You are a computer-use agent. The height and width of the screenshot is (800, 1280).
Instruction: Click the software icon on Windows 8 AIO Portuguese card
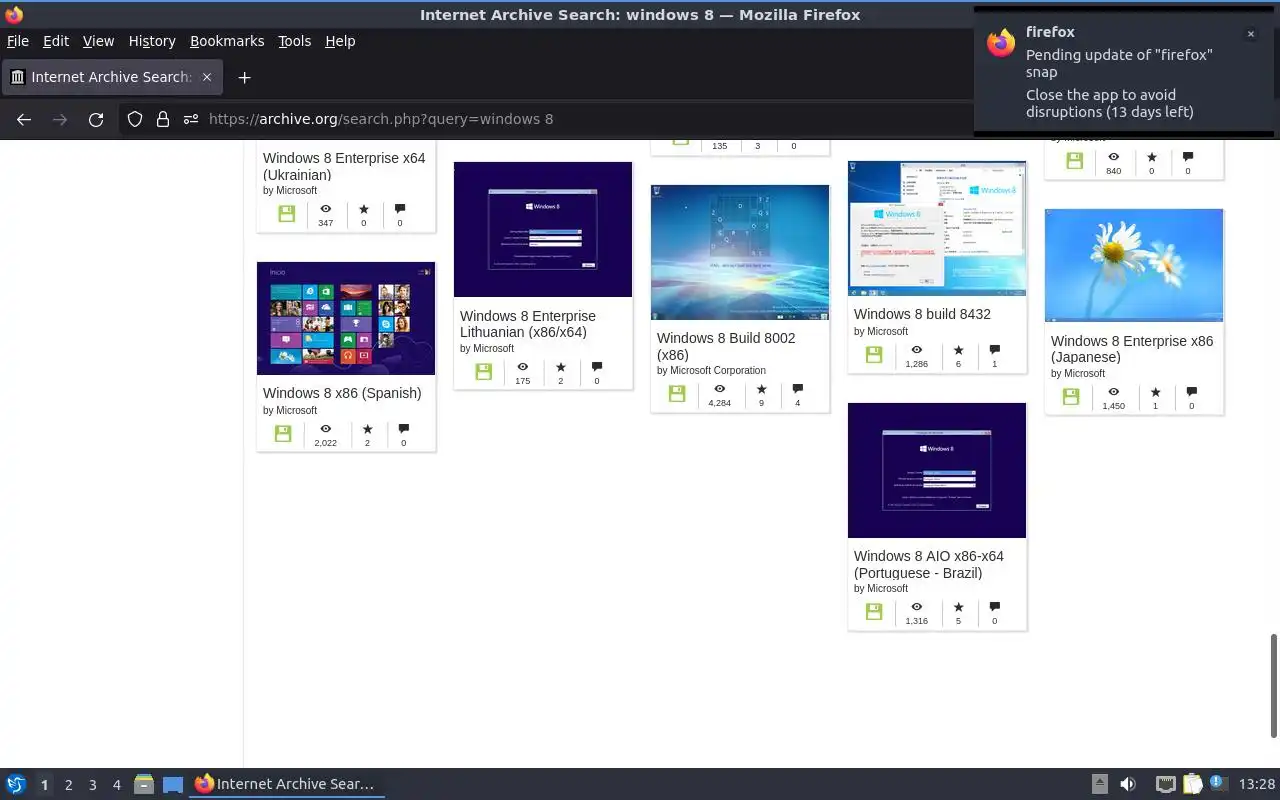[x=874, y=612]
